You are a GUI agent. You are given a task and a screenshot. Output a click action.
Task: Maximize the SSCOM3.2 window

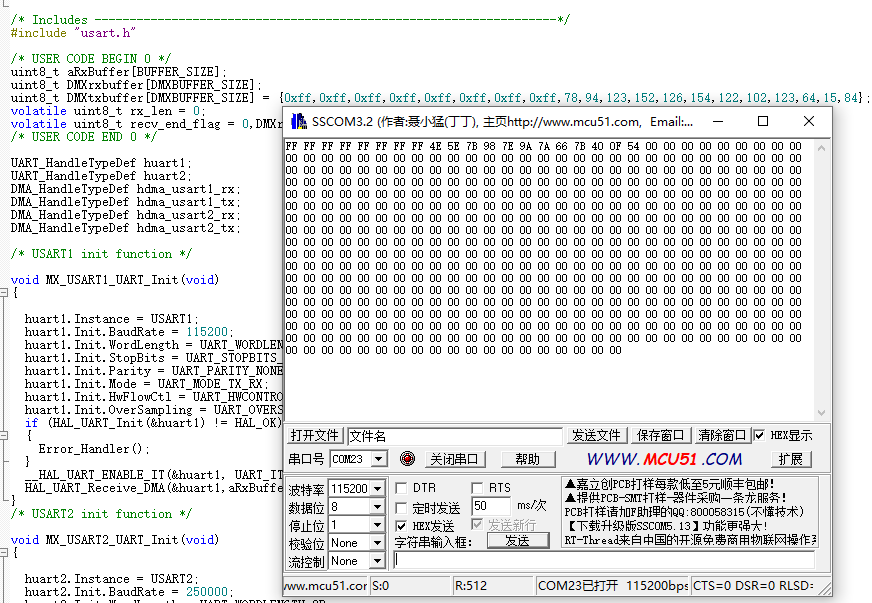pos(763,121)
